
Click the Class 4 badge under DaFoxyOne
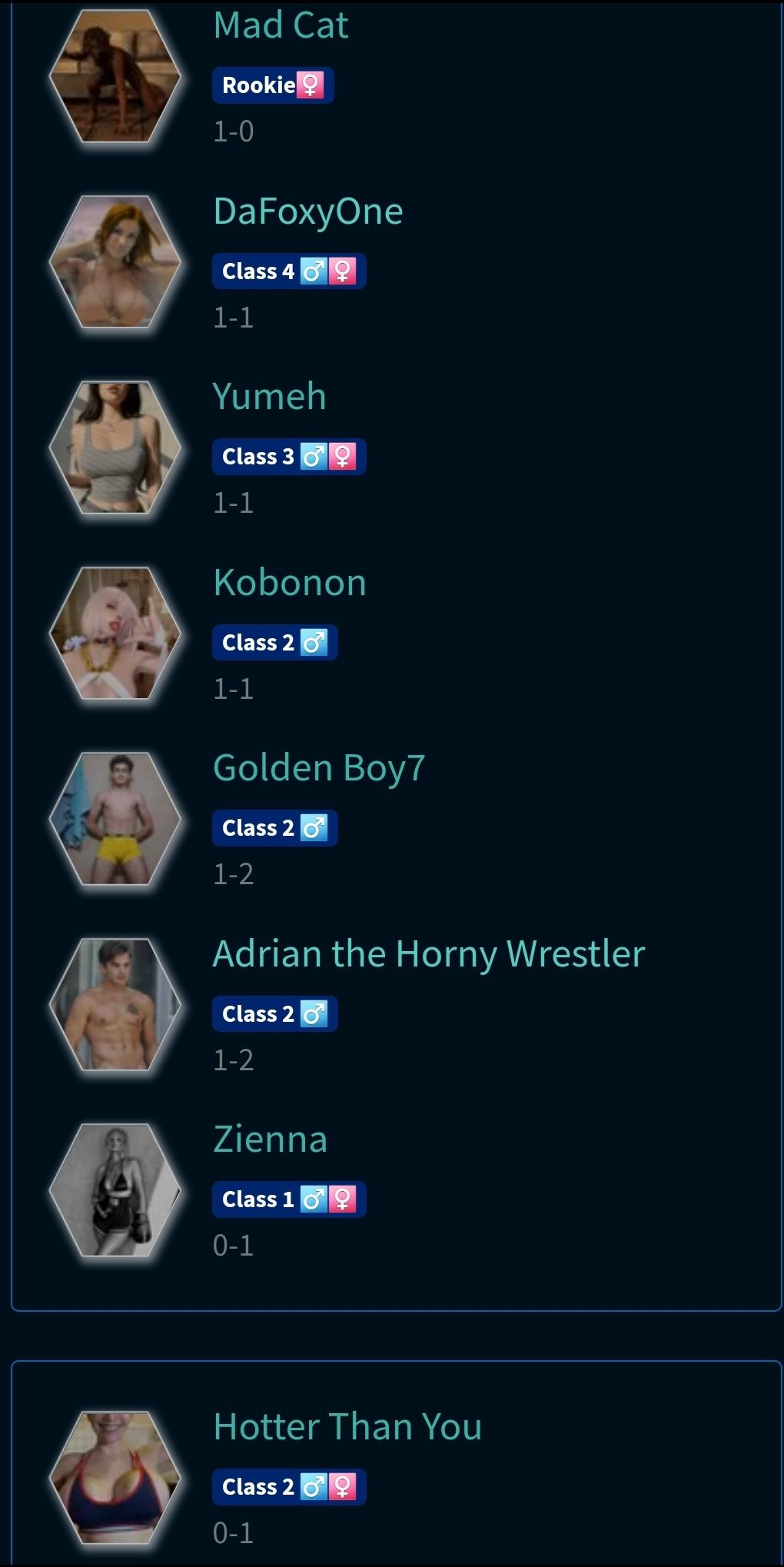tap(289, 271)
